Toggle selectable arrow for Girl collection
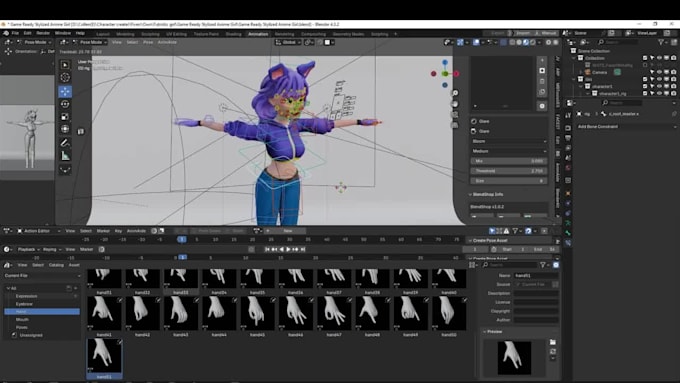Screen dimensions: 680x383 coord(652,79)
